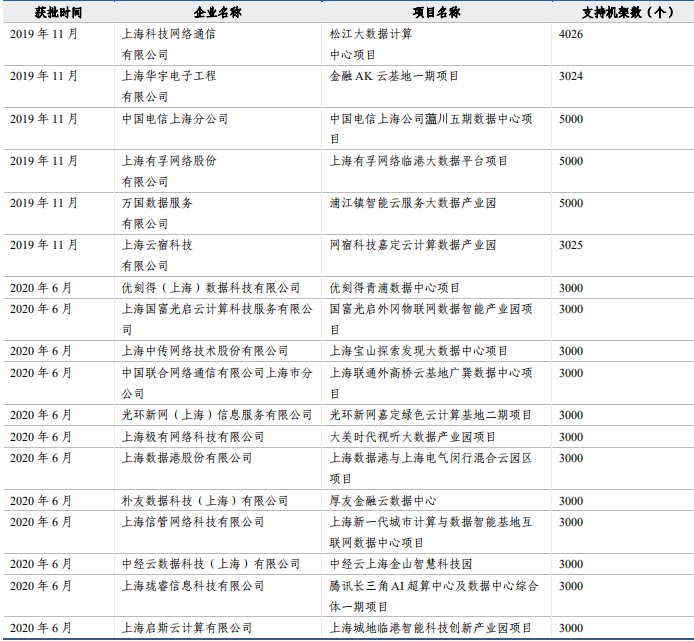Viewport: 694px width, 641px height.
Task: Click 上海城地临港智能科技创新产业园项目
Action: (430, 628)
